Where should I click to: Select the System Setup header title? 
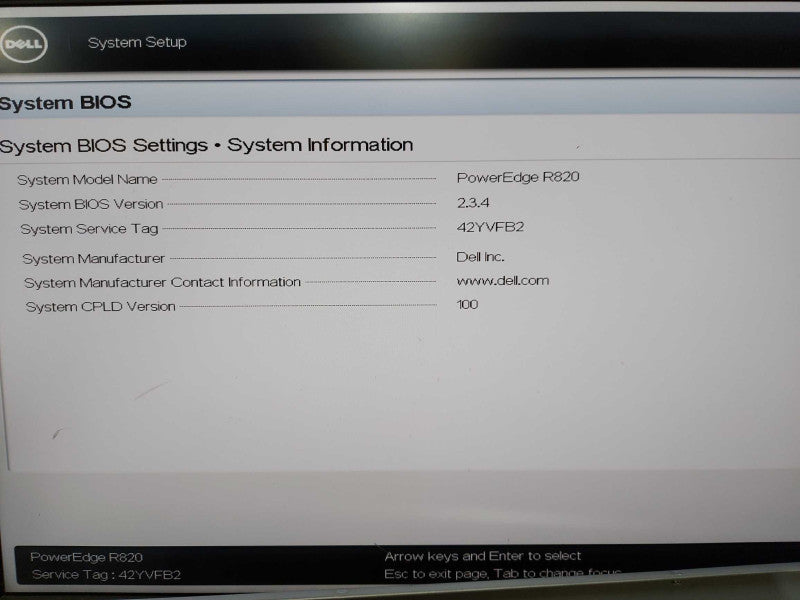coord(137,42)
